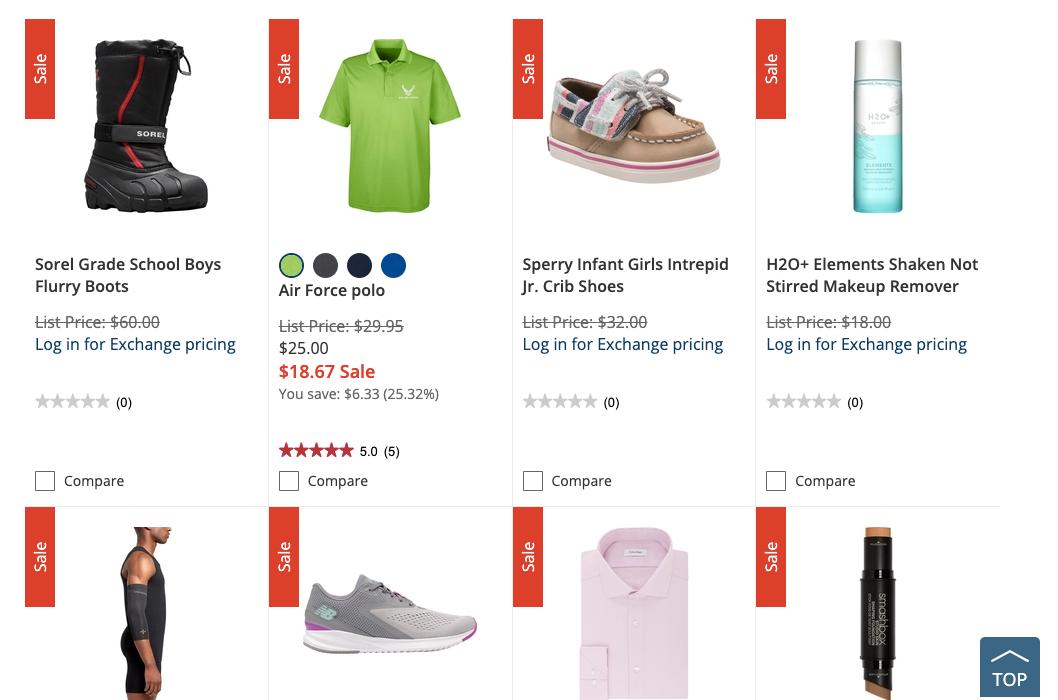Open Sorel Grade School Boys Flurry Boots link
Image resolution: width=1058 pixels, height=700 pixels.
[x=128, y=275]
